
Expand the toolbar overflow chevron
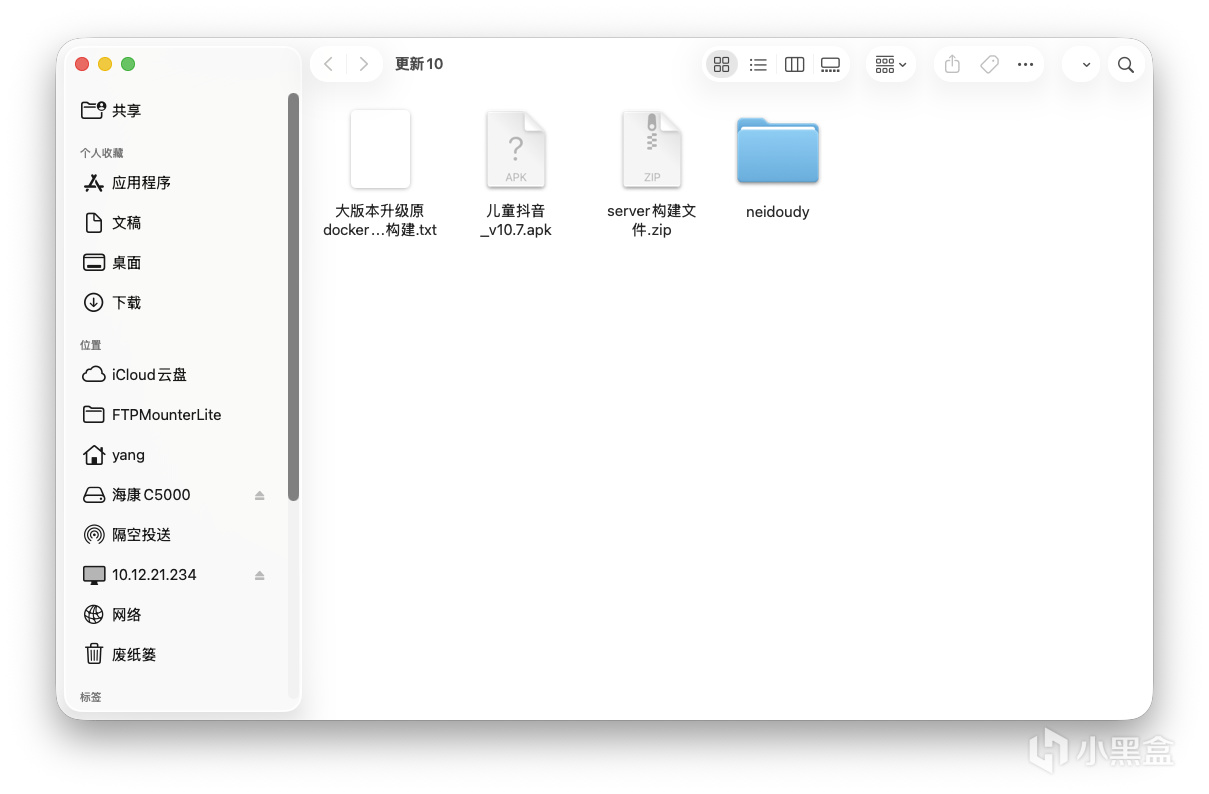click(1086, 65)
